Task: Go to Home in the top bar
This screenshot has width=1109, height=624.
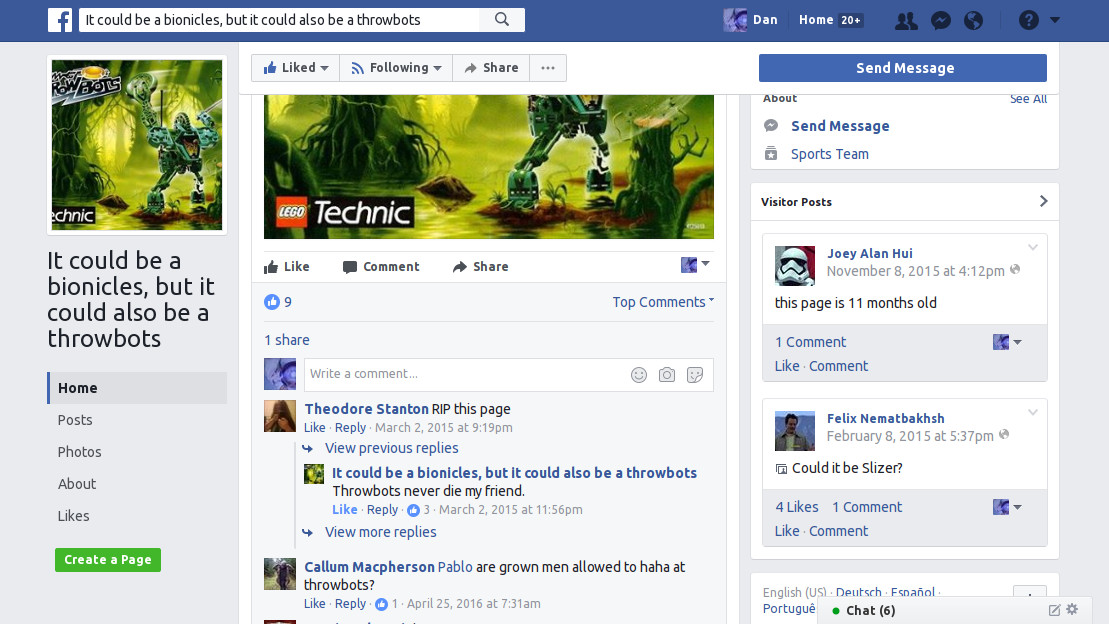Action: point(815,20)
